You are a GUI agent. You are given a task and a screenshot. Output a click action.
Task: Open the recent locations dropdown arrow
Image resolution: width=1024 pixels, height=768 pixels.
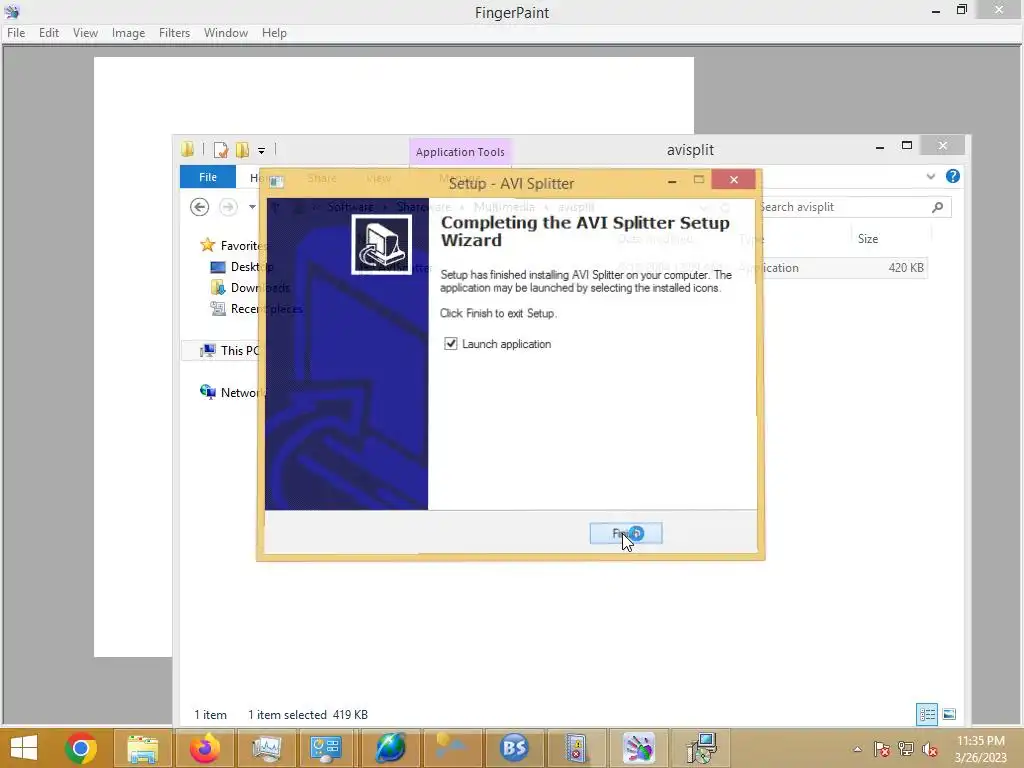(x=252, y=207)
